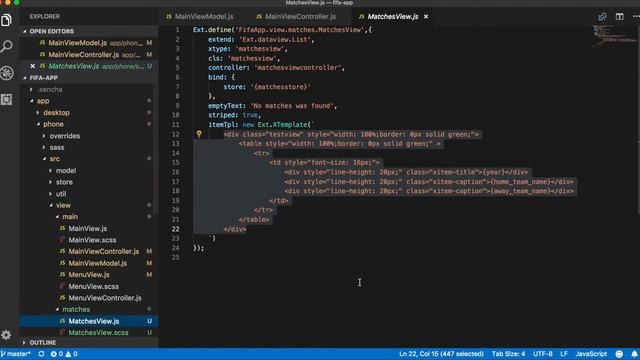Open notifications bell in status bar
Screen dimensions: 640x360
634,354
